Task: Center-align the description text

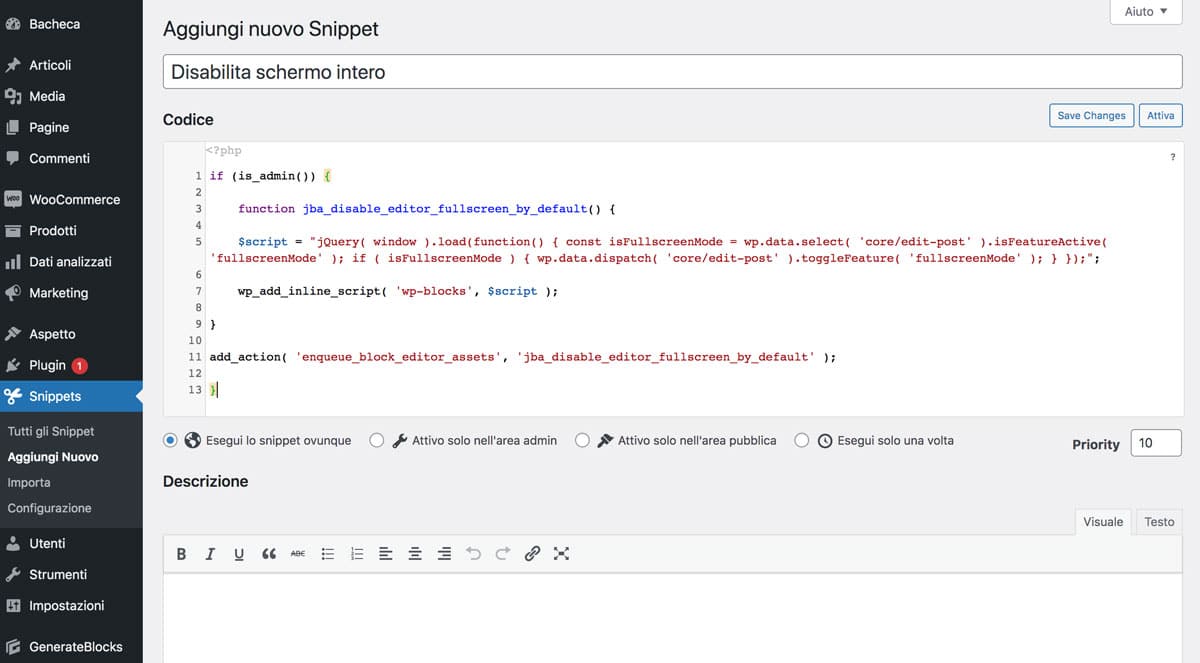Action: (x=415, y=553)
